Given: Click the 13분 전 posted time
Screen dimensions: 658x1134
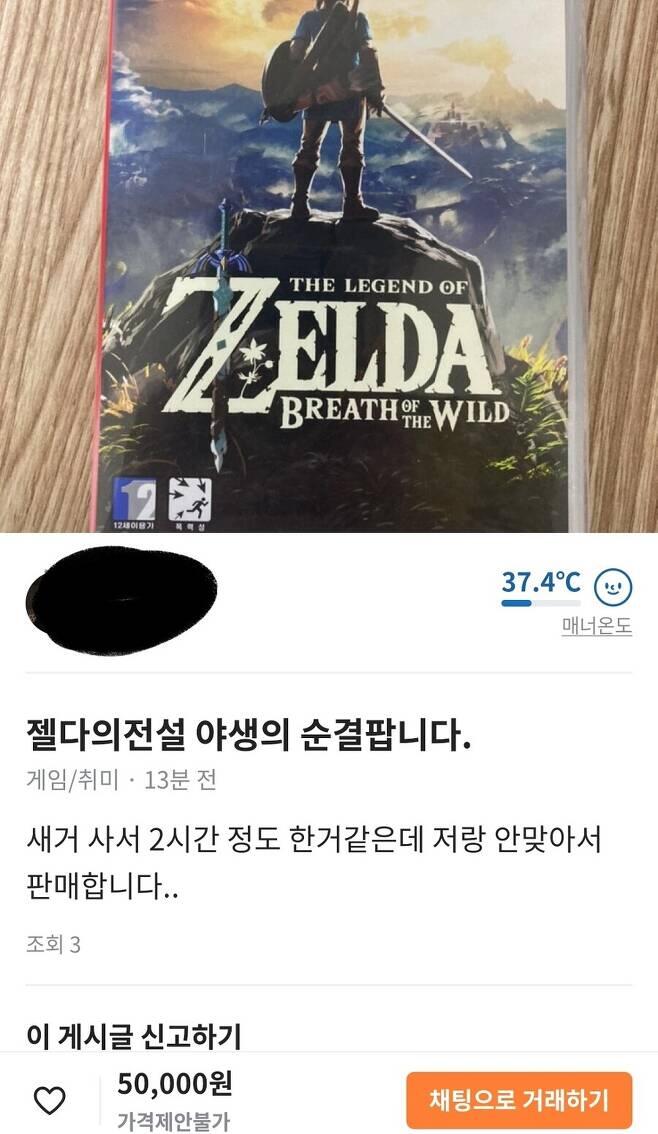Looking at the screenshot, I should coord(180,780).
